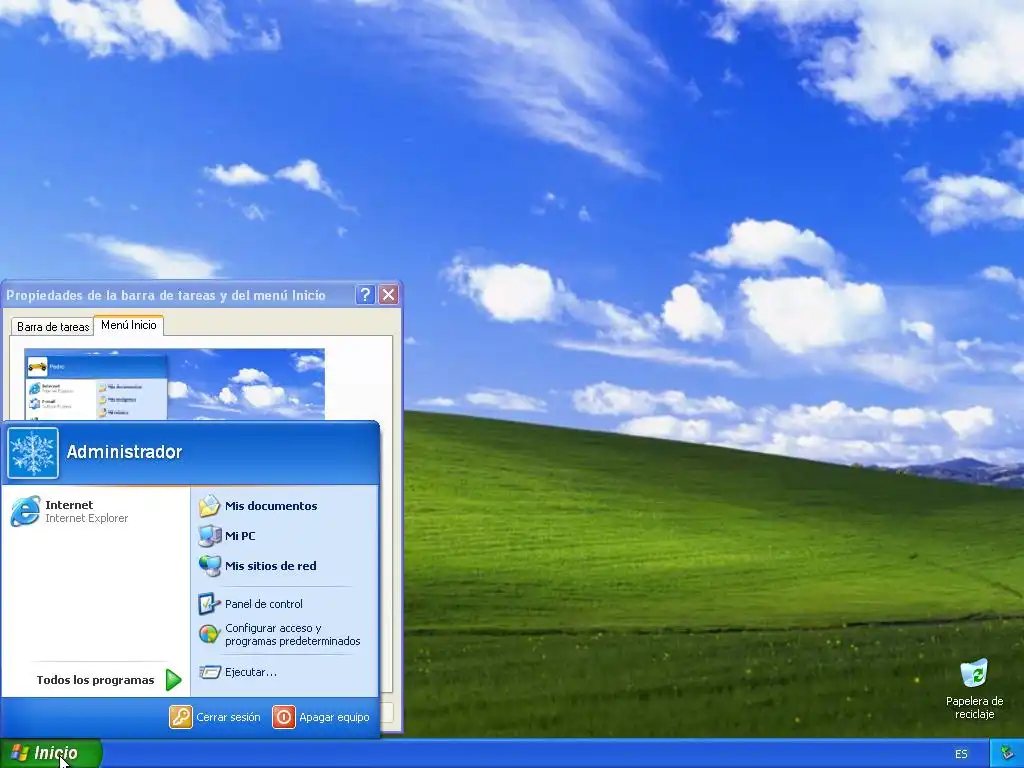Open Mis sitios de red icon
Screen dimensions: 1024x768
click(x=210, y=566)
